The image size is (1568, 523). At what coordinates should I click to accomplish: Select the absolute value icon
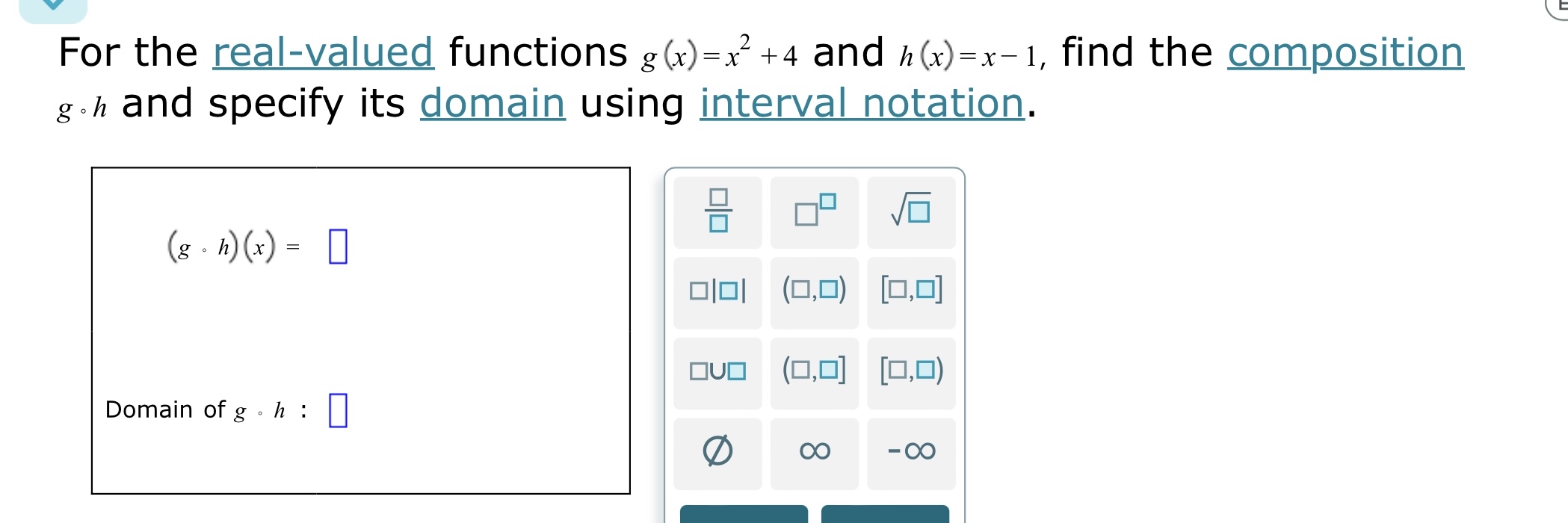coord(717,292)
